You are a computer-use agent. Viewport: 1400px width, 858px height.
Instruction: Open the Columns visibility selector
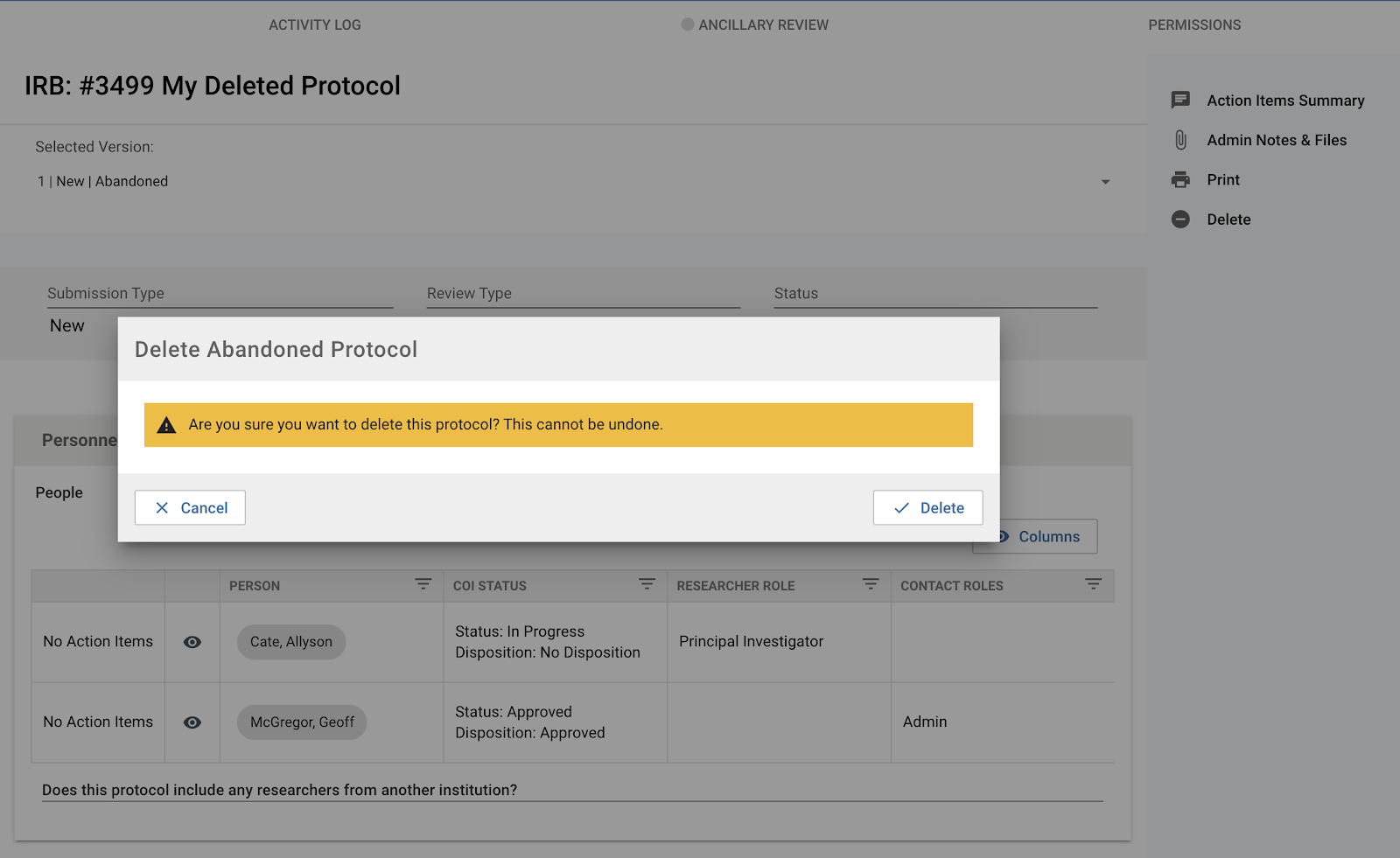[x=1041, y=537]
